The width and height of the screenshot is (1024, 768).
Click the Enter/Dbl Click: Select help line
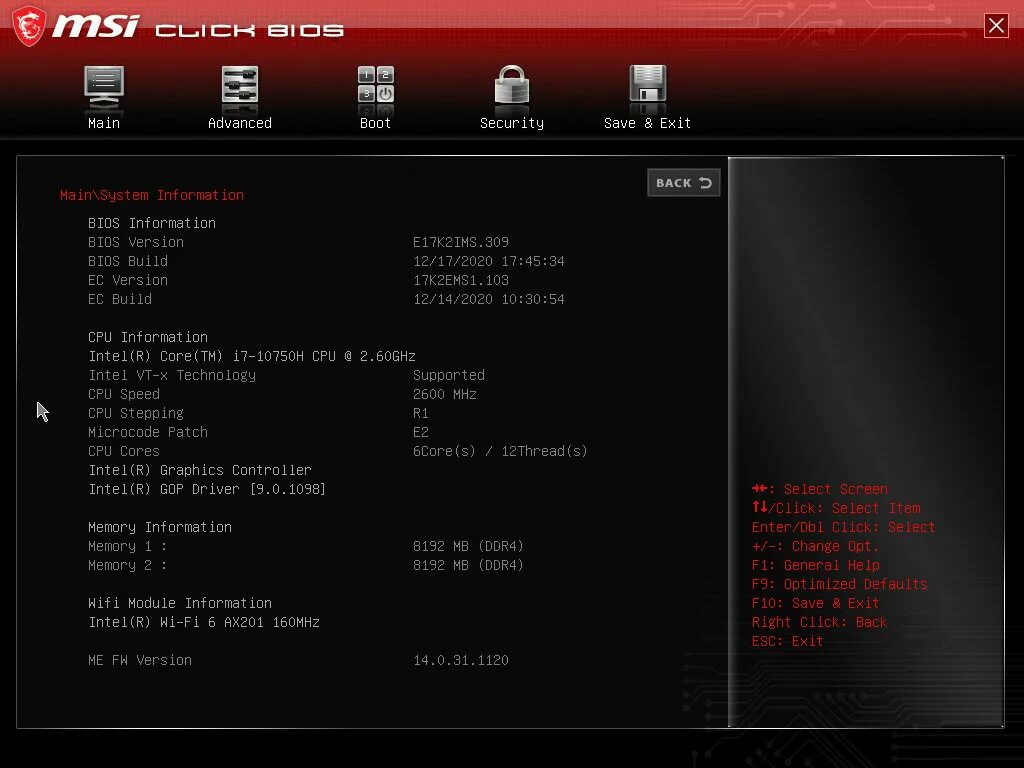pyautogui.click(x=843, y=527)
